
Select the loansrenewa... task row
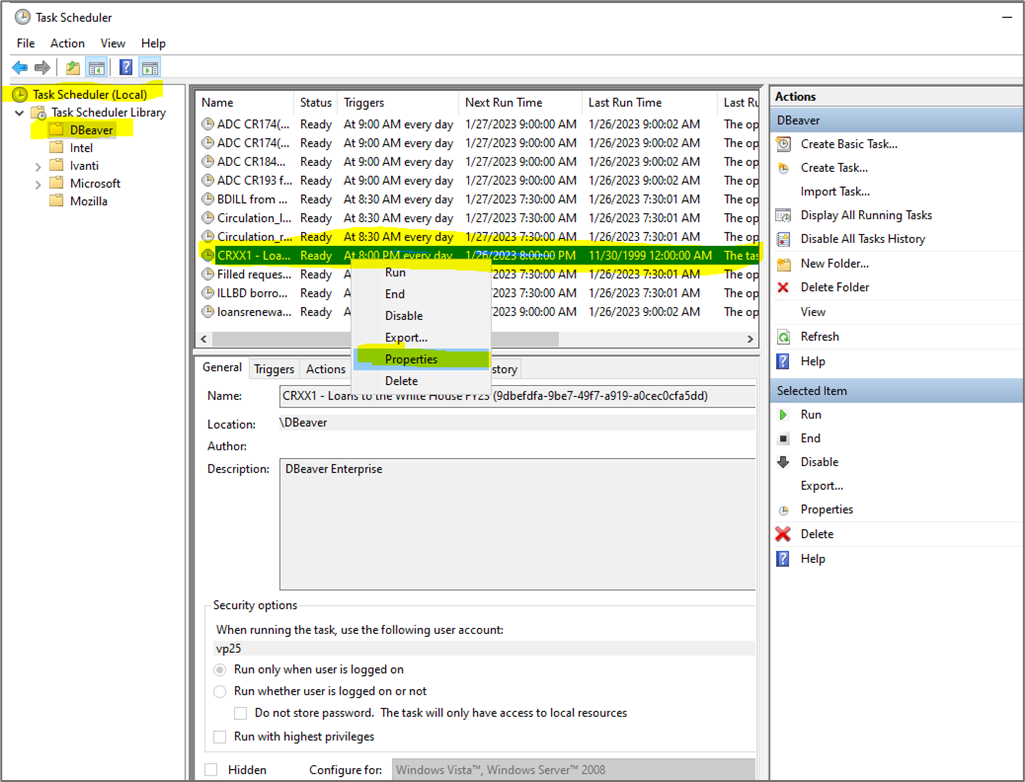pos(477,312)
